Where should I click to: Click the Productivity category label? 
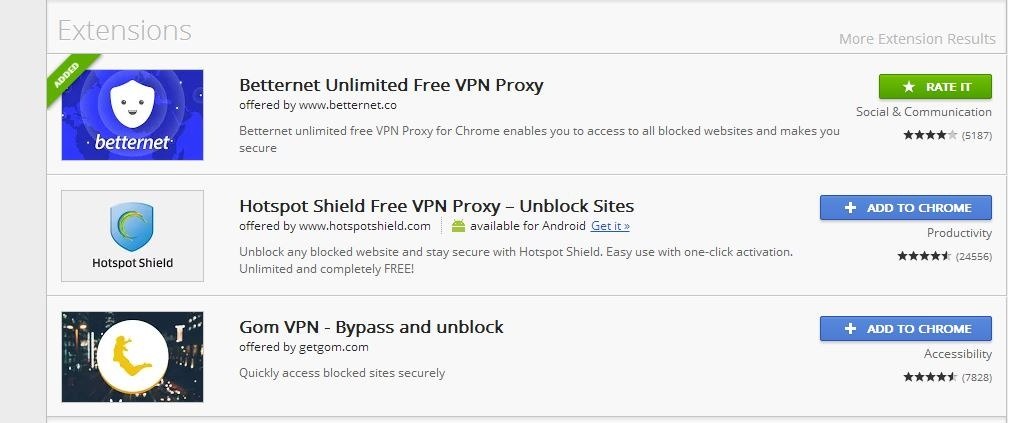pos(959,233)
